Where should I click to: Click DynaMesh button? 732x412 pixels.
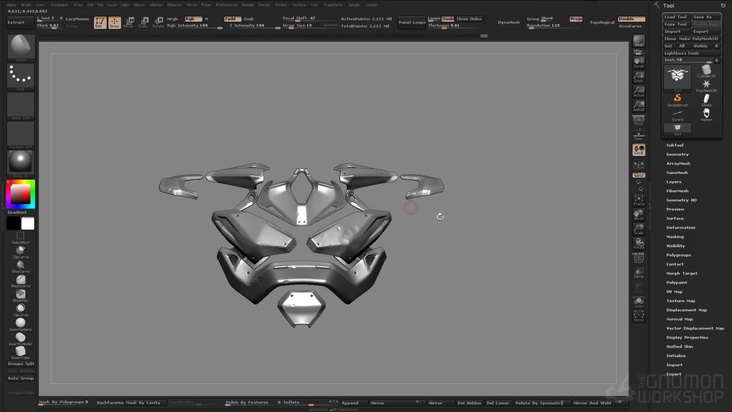509,22
